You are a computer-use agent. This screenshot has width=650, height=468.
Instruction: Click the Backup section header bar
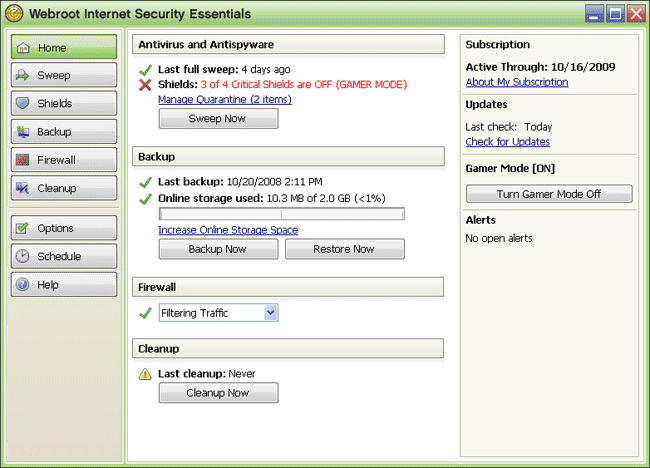click(288, 157)
